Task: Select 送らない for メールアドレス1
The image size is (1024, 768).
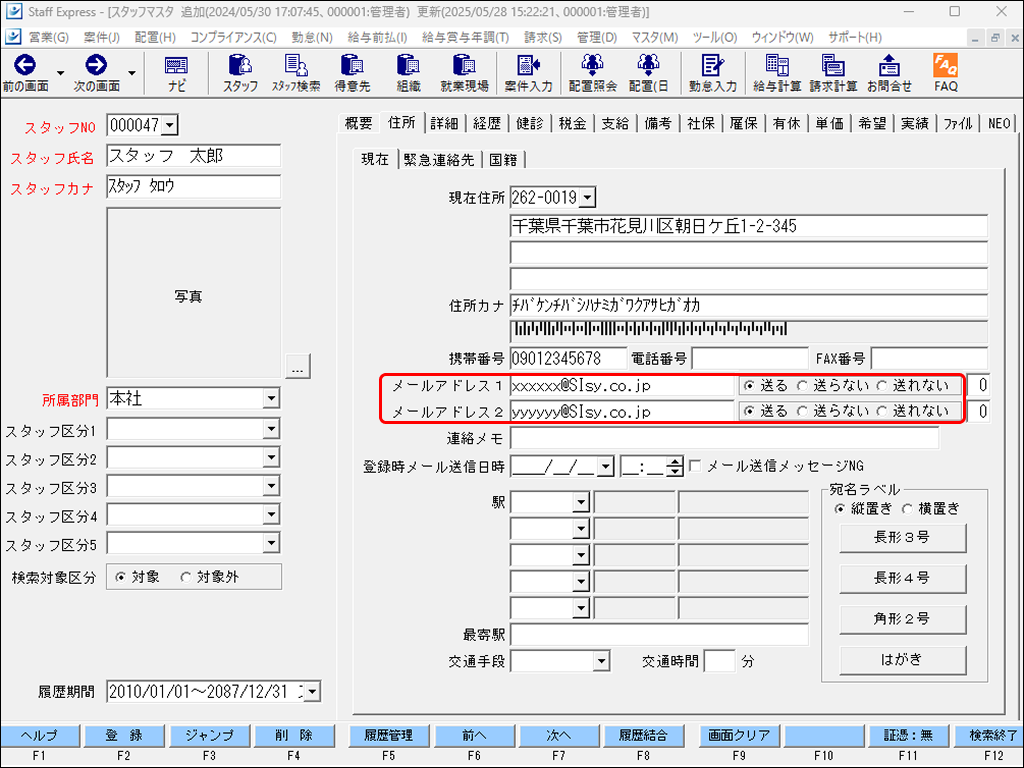Action: [802, 386]
